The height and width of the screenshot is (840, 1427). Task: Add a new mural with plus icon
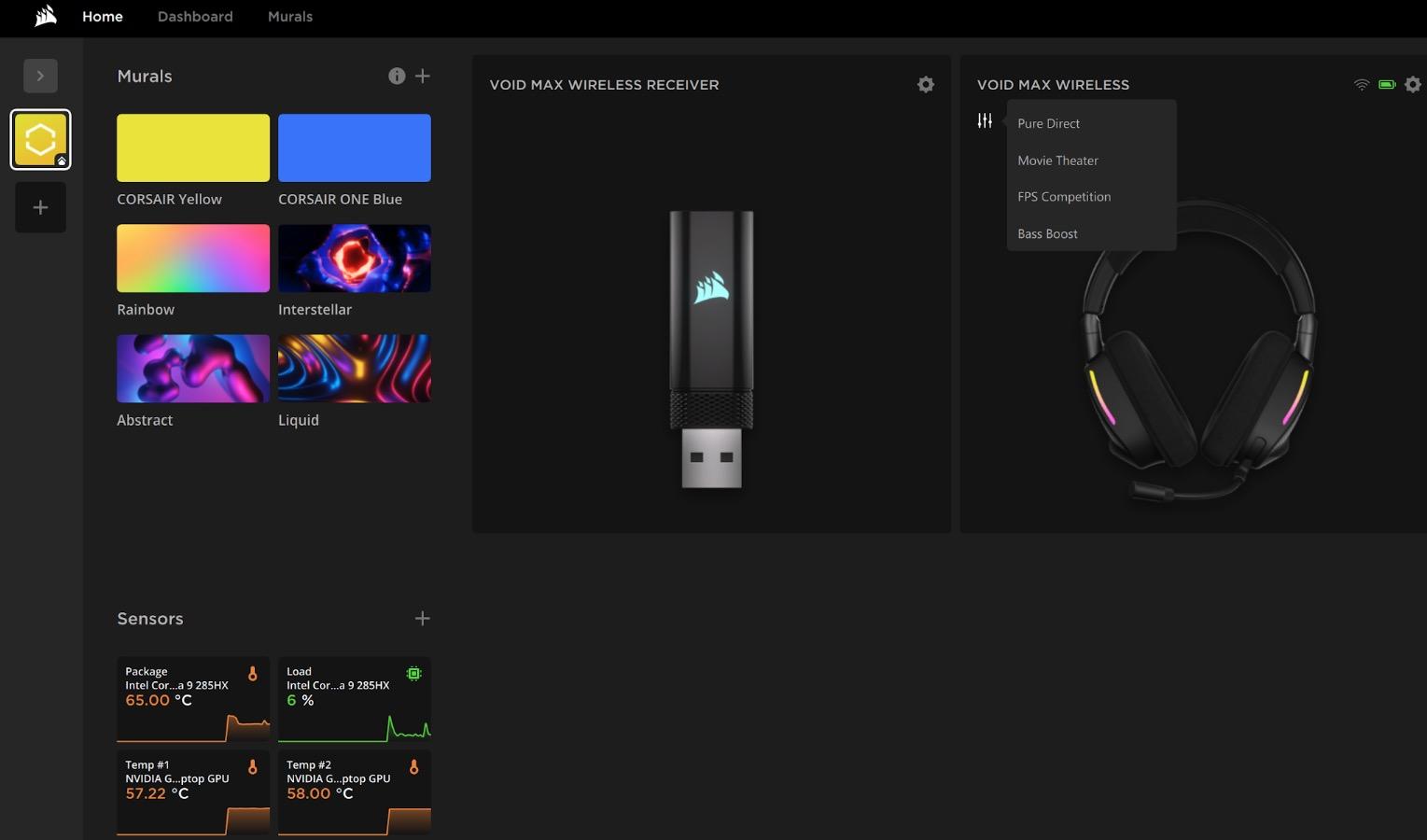(423, 77)
